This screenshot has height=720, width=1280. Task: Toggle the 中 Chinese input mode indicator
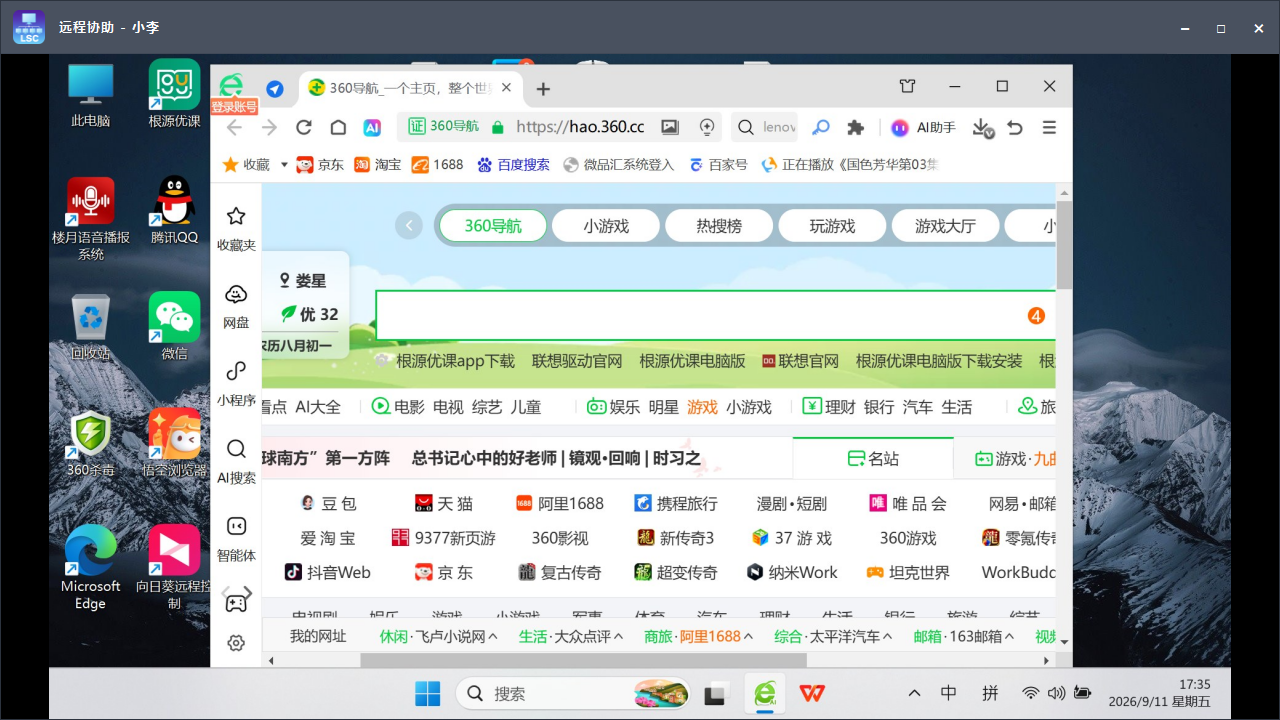(949, 693)
